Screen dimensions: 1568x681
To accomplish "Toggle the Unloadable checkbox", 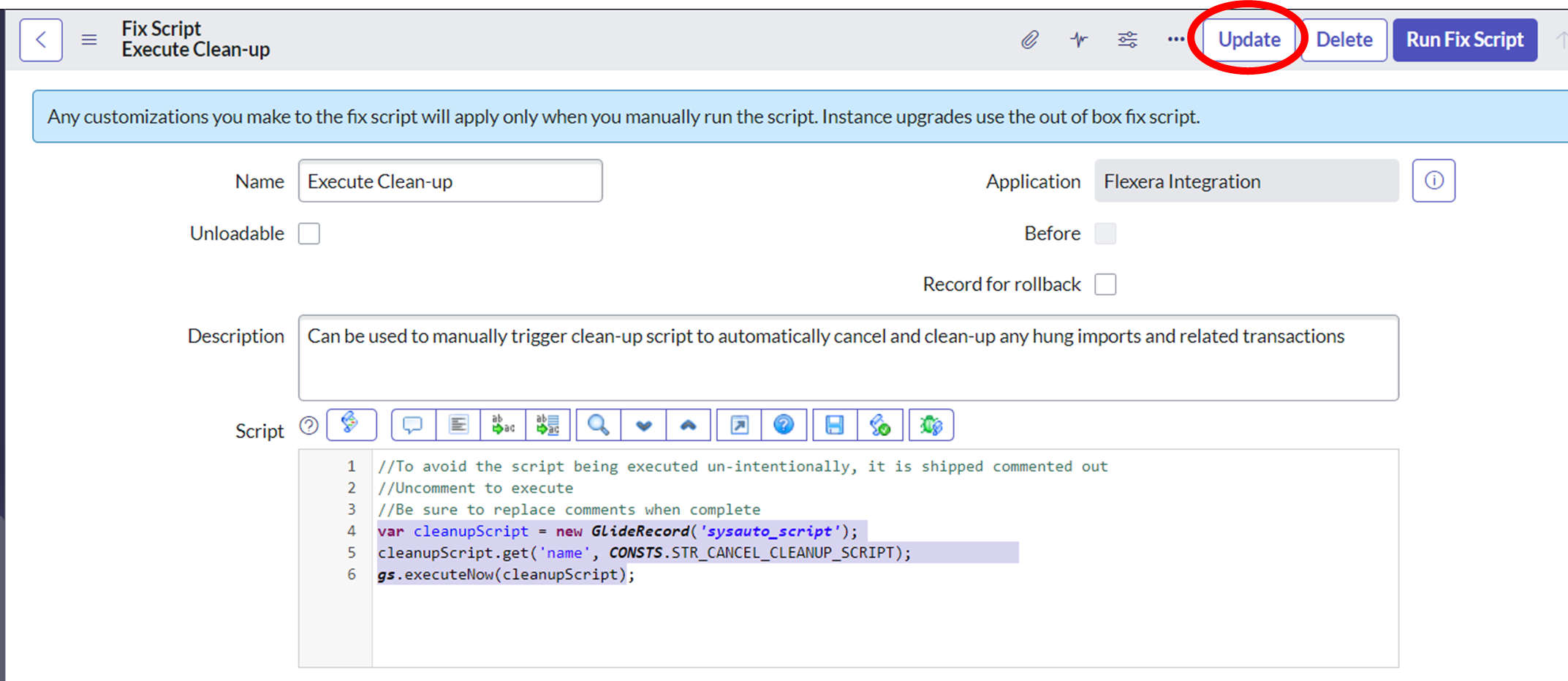I will click(x=309, y=233).
